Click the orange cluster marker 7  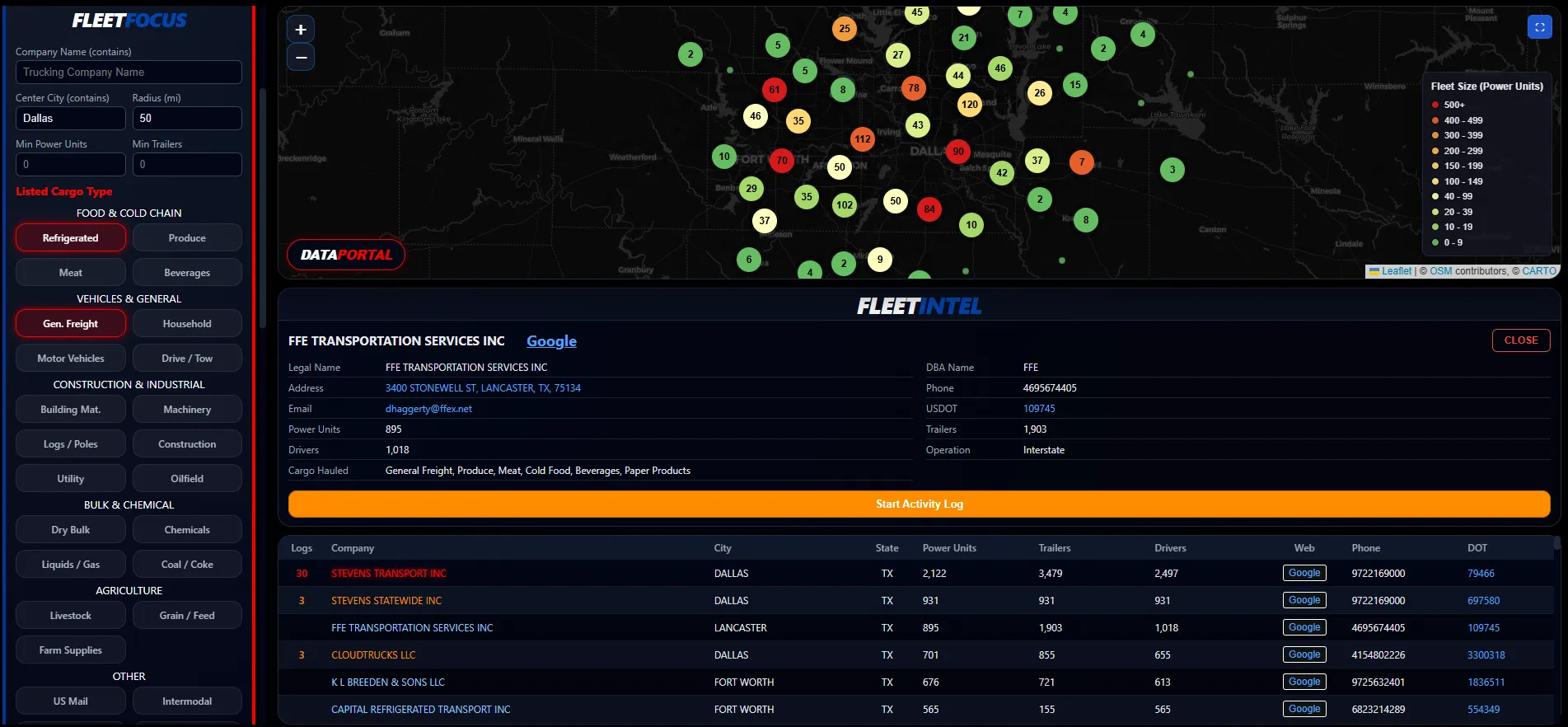pos(1082,162)
